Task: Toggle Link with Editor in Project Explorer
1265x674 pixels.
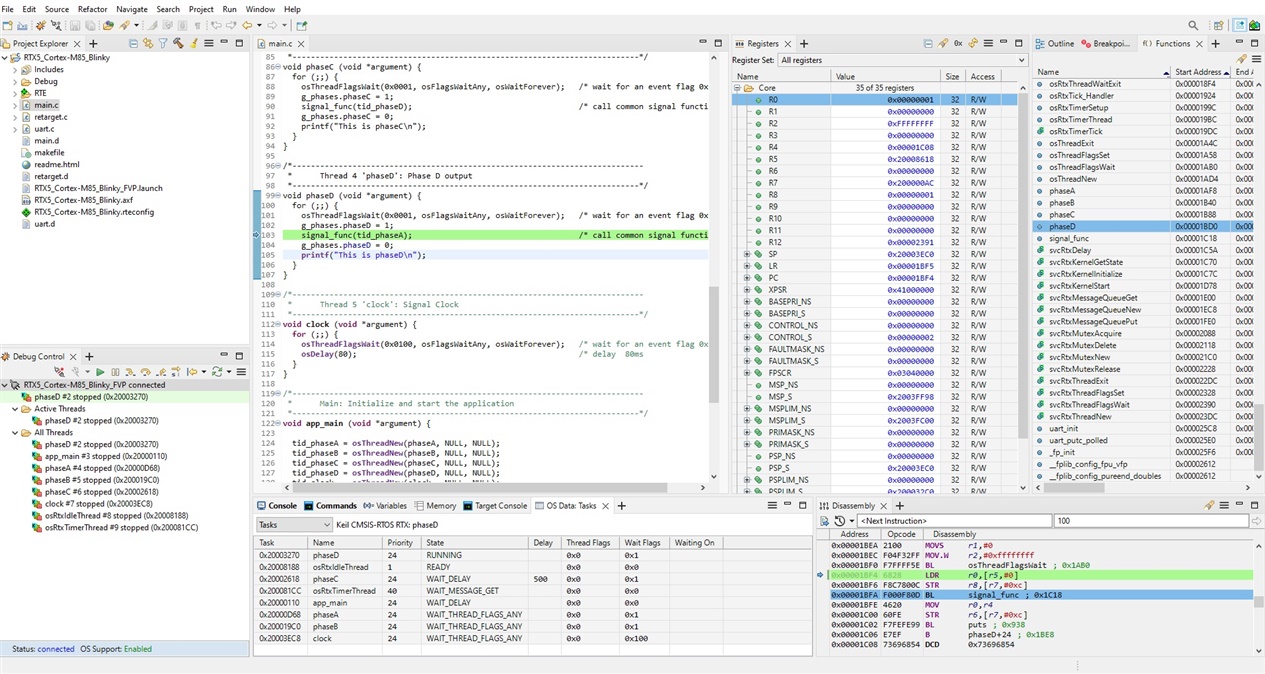Action: pyautogui.click(x=147, y=43)
